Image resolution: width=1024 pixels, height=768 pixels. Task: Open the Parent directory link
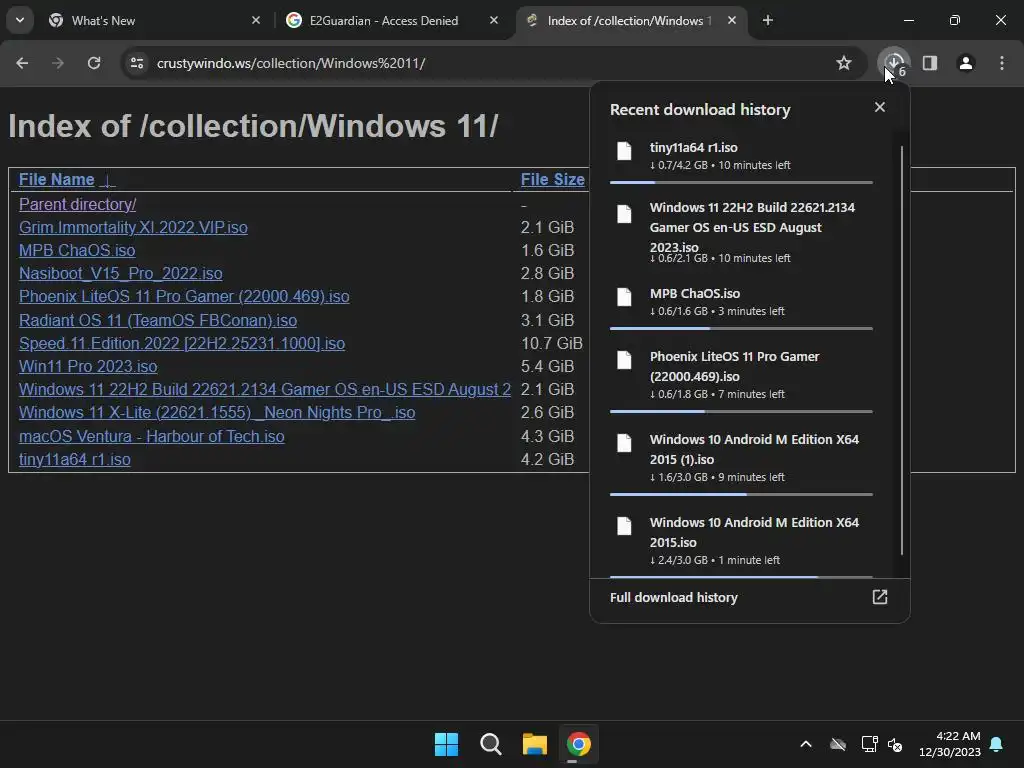pyautogui.click(x=77, y=204)
